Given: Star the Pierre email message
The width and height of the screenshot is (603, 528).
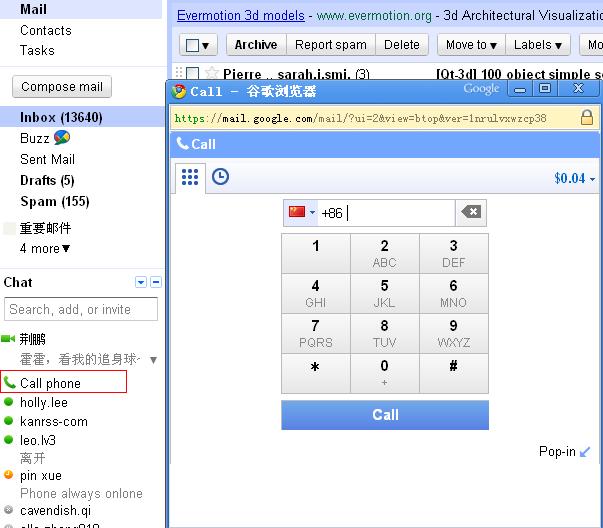Looking at the screenshot, I should coord(212,73).
